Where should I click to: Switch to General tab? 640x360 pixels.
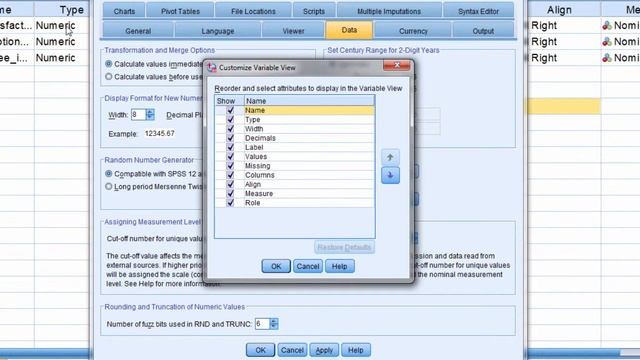click(x=138, y=31)
